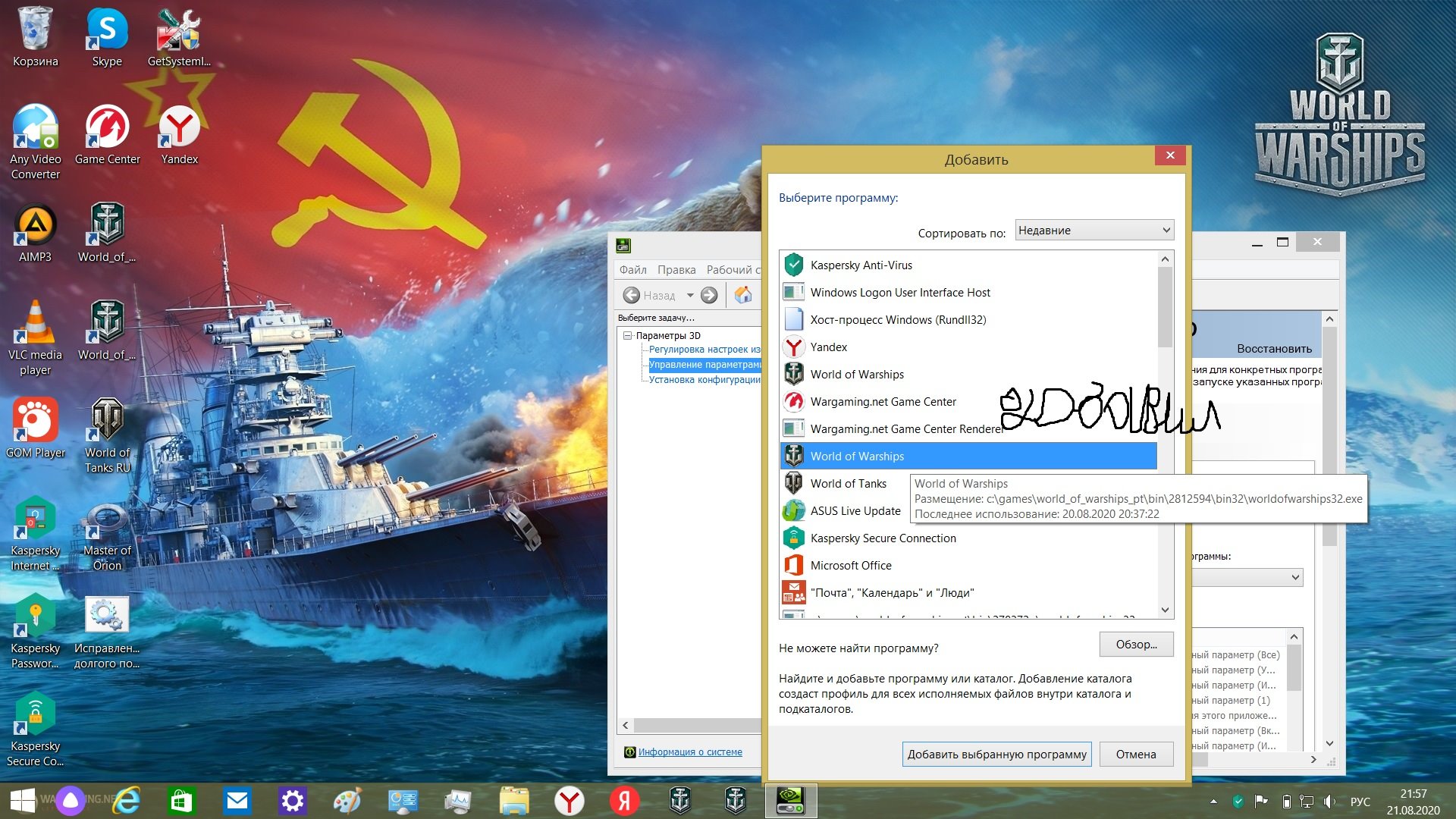
Task: Click Добавить выбранную программу button
Action: [x=996, y=754]
